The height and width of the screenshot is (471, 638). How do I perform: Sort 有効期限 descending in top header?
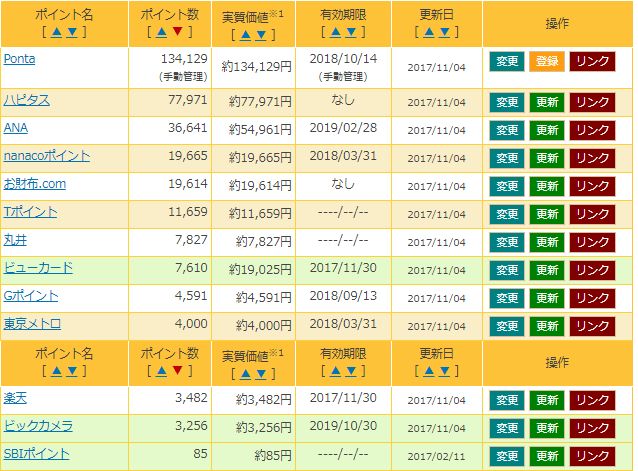[x=351, y=32]
